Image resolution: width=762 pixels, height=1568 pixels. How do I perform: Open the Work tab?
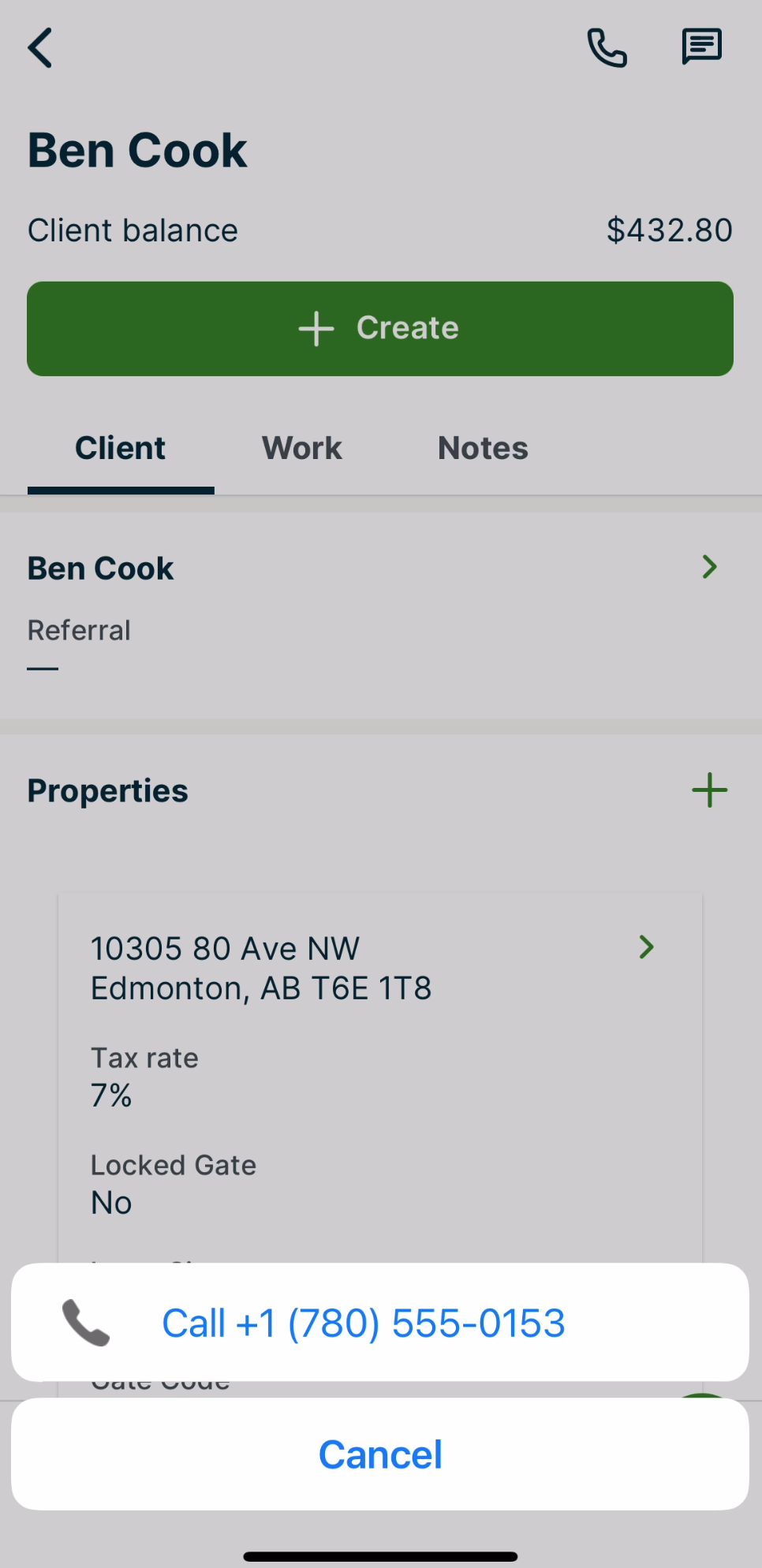pyautogui.click(x=302, y=448)
